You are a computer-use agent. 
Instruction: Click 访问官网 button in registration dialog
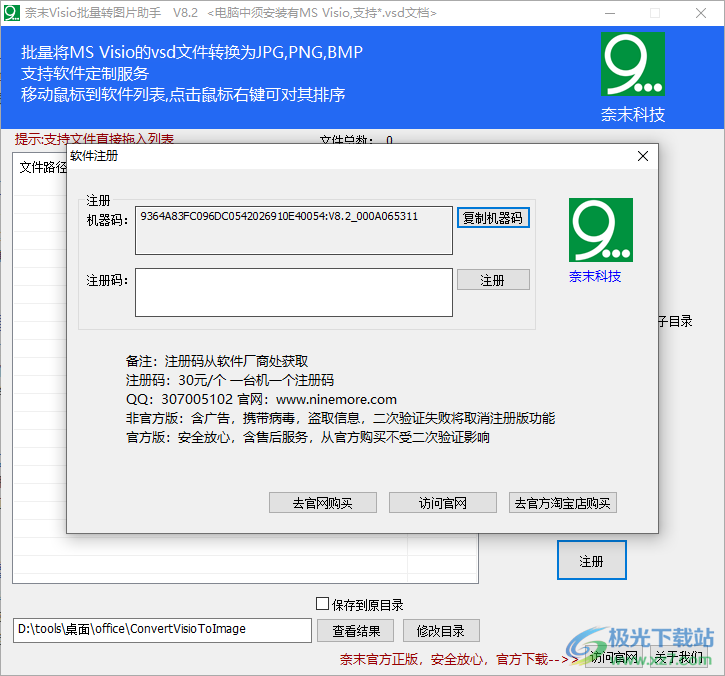tap(442, 503)
